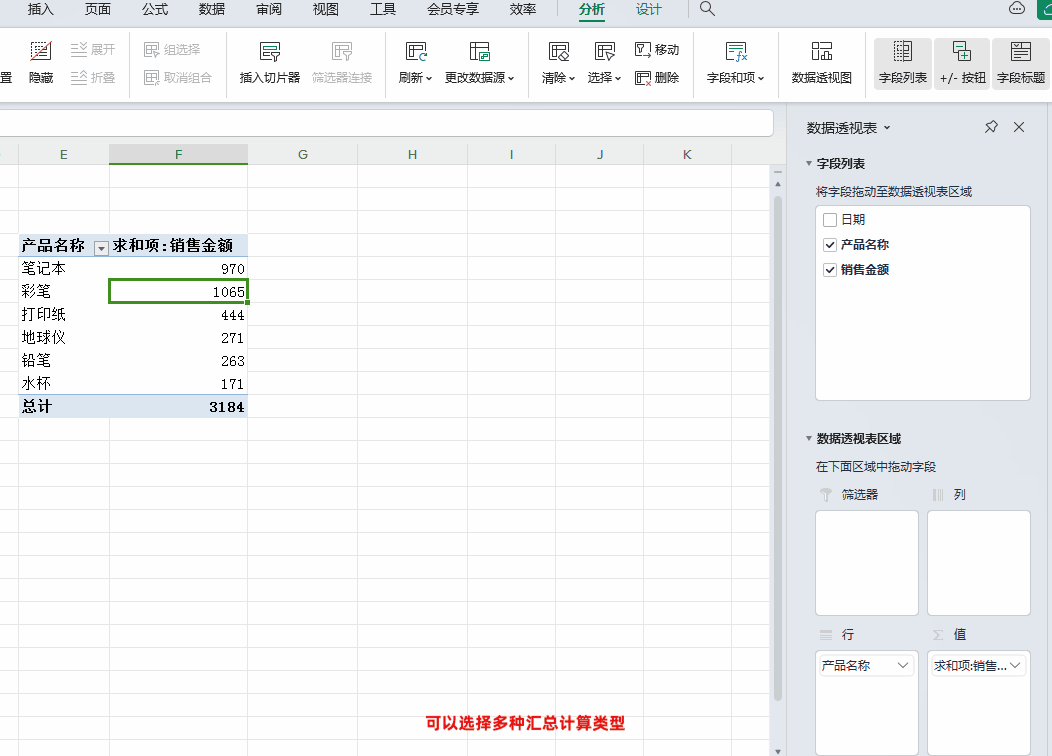Check the 日期 field checkbox

[x=830, y=220]
